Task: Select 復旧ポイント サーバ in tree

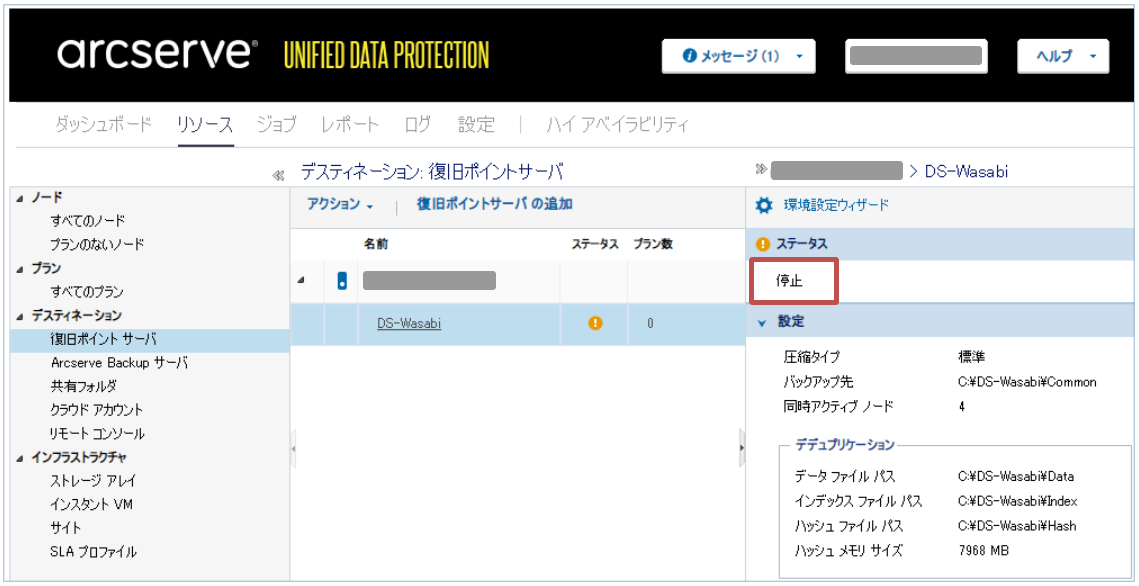Action: (103, 339)
